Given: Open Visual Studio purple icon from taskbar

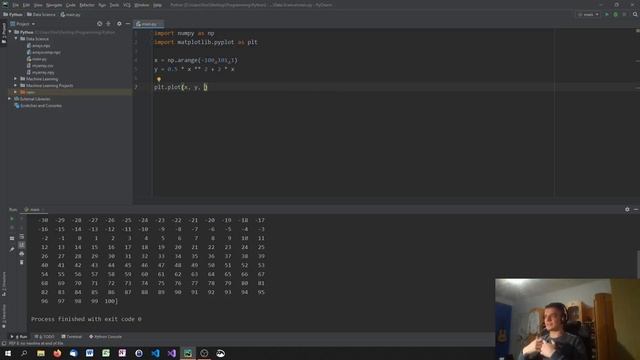Looking at the screenshot, I should click(172, 353).
